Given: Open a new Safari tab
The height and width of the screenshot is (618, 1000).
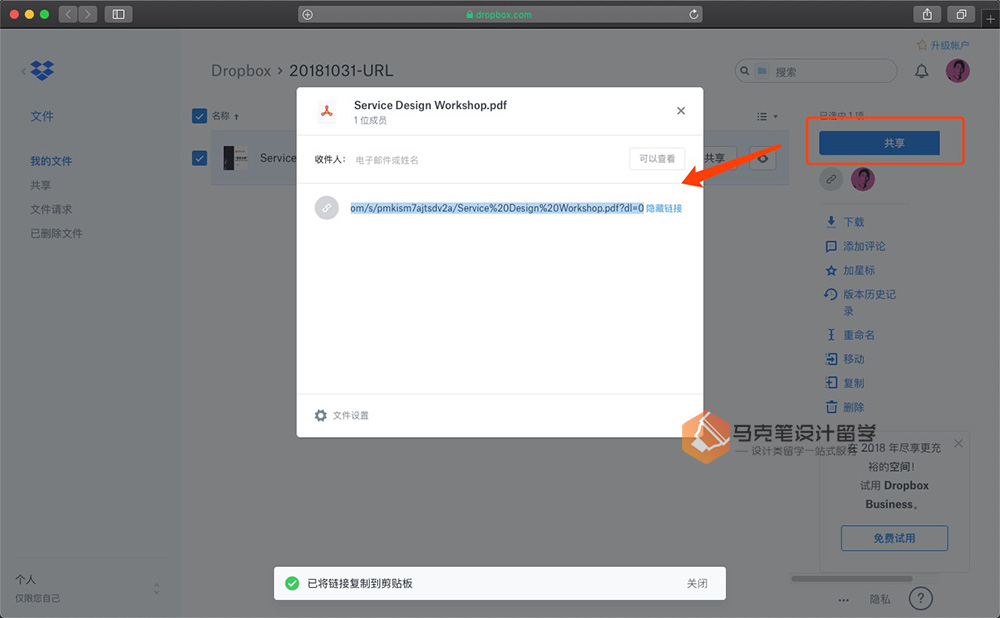Looking at the screenshot, I should tap(990, 18).
